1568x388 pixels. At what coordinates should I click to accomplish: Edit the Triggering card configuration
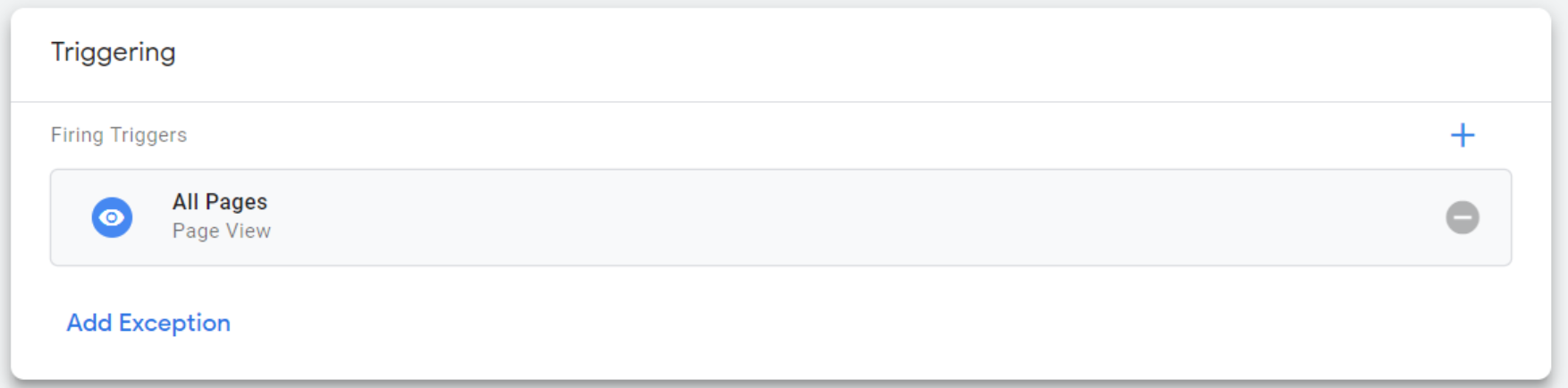780,193
